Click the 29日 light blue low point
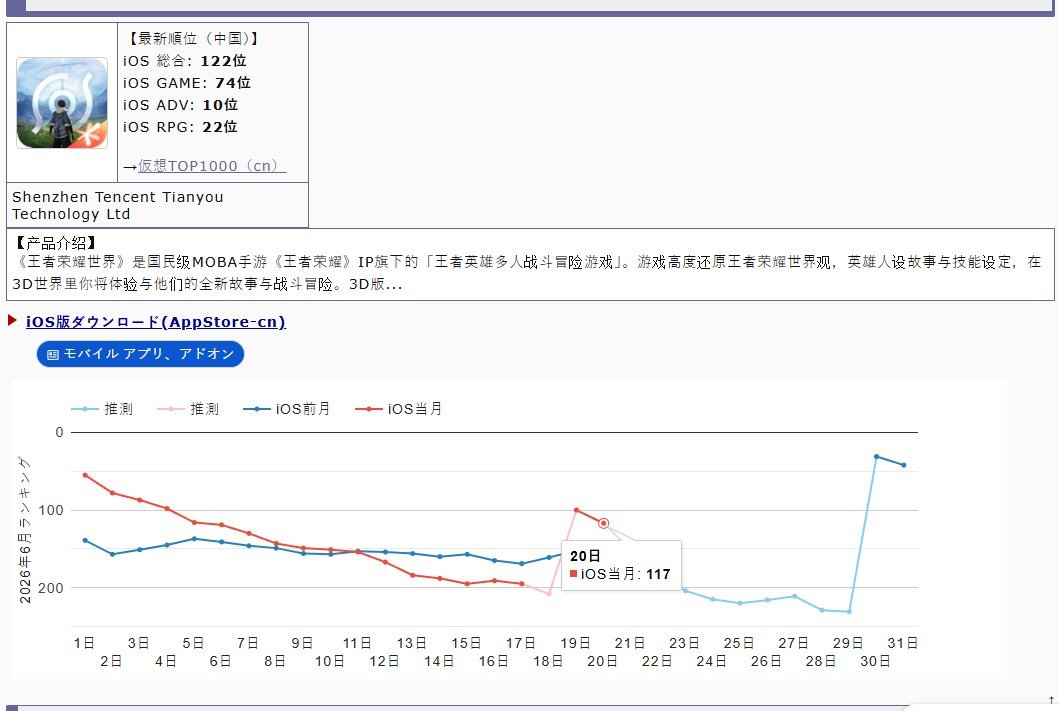The width and height of the screenshot is (1059, 711). click(x=849, y=612)
